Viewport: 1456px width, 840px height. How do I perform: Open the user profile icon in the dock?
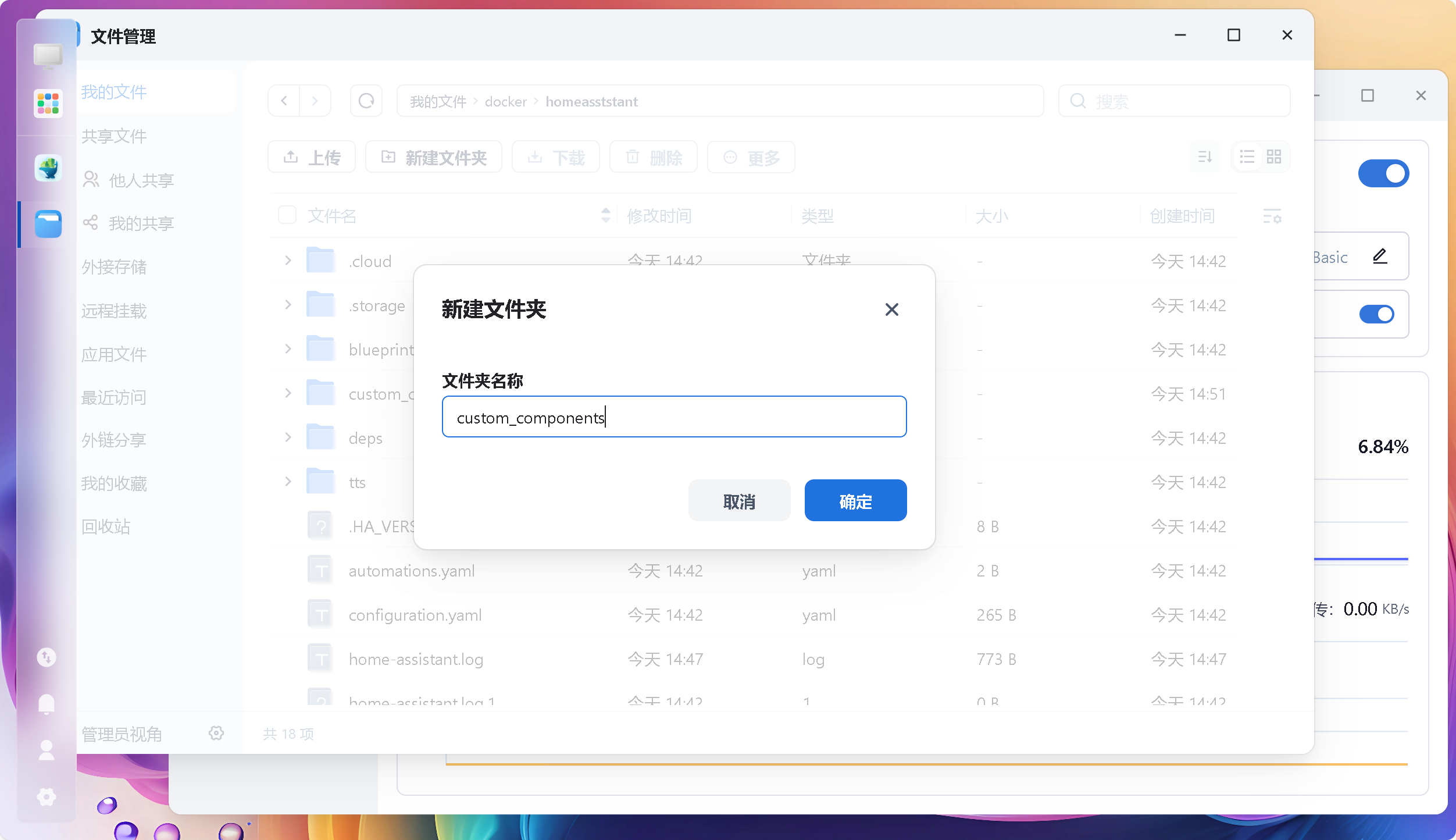pyautogui.click(x=47, y=750)
